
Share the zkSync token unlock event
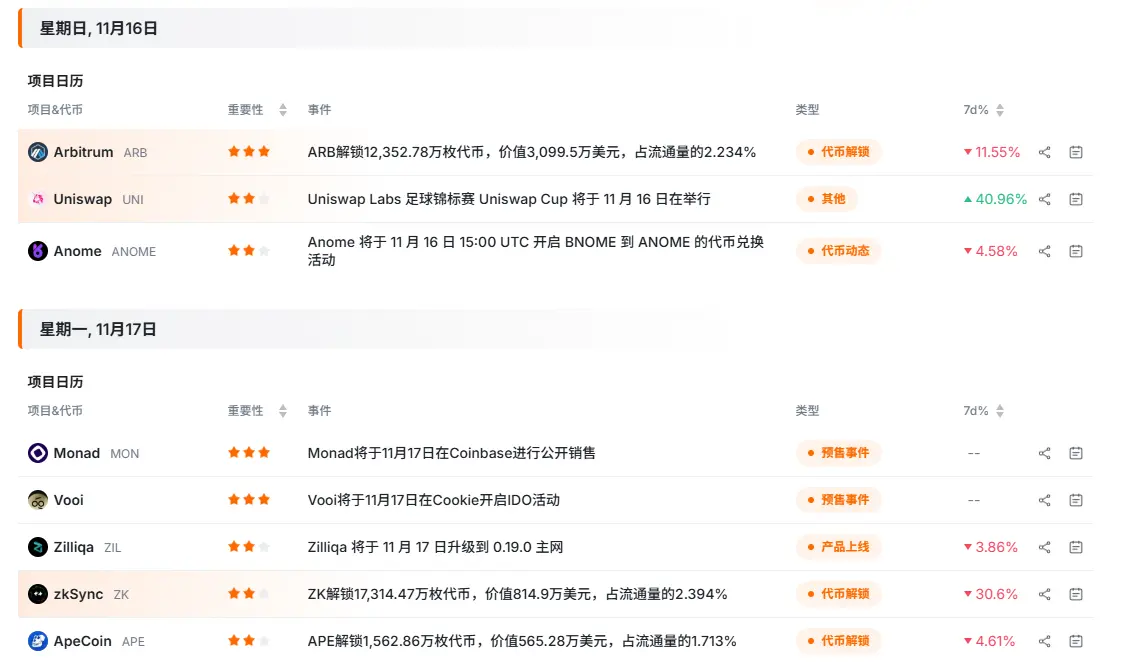click(x=1044, y=595)
